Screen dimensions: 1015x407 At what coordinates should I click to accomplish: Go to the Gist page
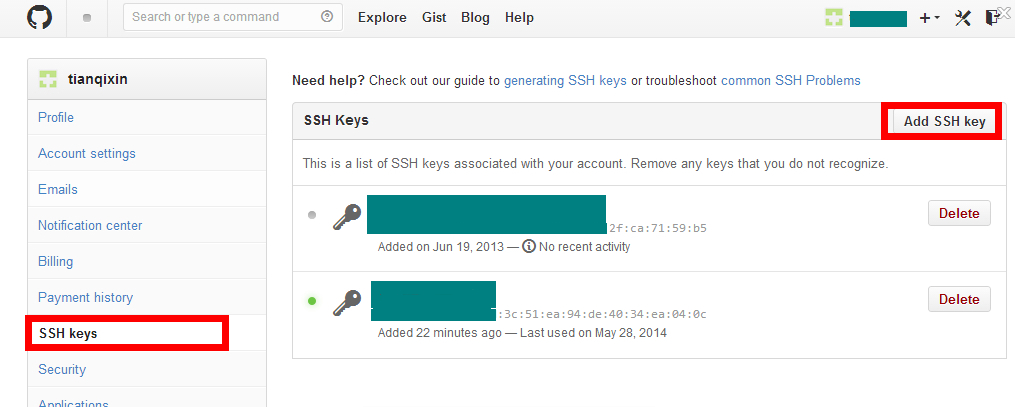tap(434, 18)
